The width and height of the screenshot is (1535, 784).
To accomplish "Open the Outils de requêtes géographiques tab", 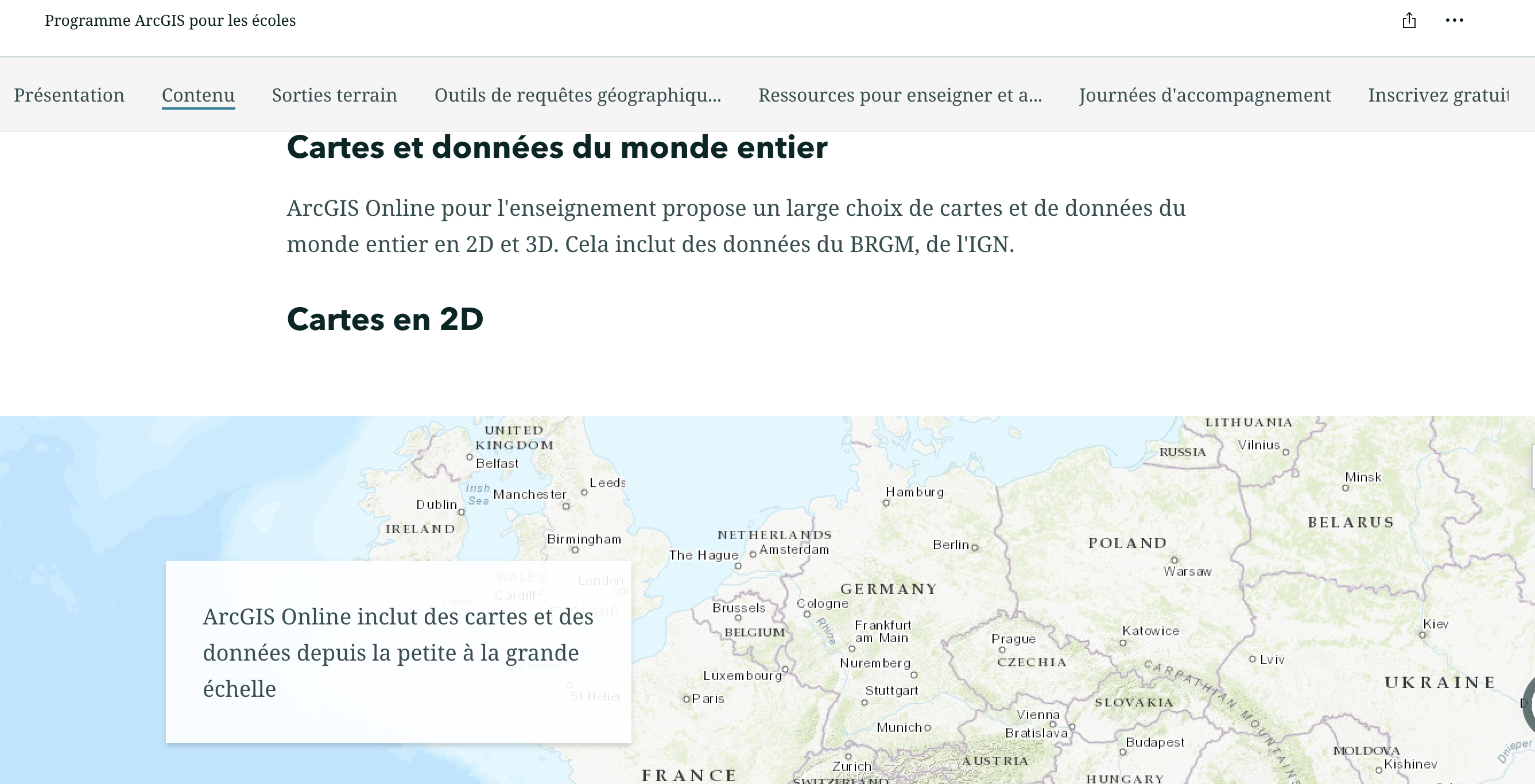I will (577, 95).
